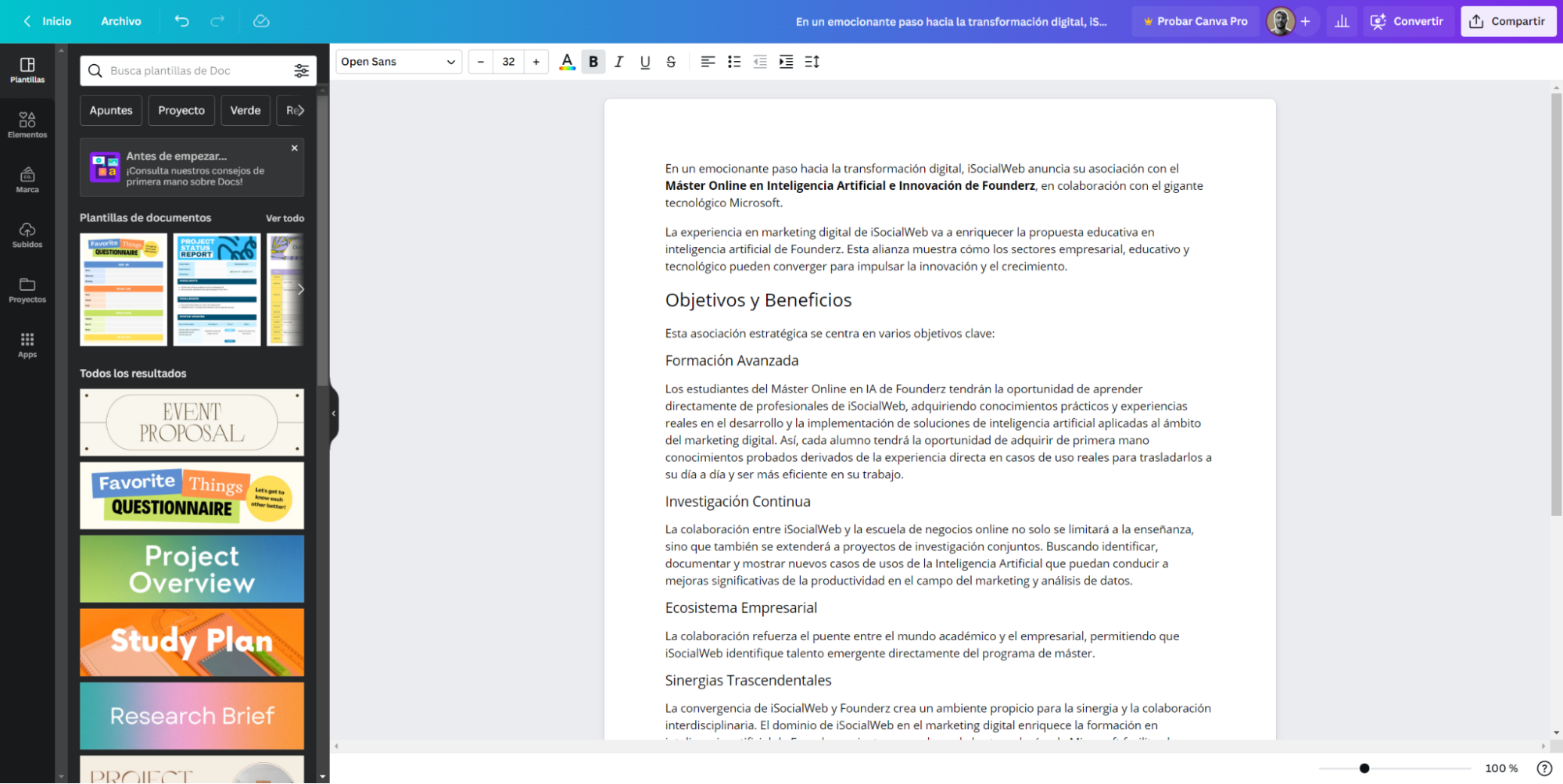This screenshot has width=1563, height=784.
Task: Toggle italic formatting
Action: pos(618,62)
